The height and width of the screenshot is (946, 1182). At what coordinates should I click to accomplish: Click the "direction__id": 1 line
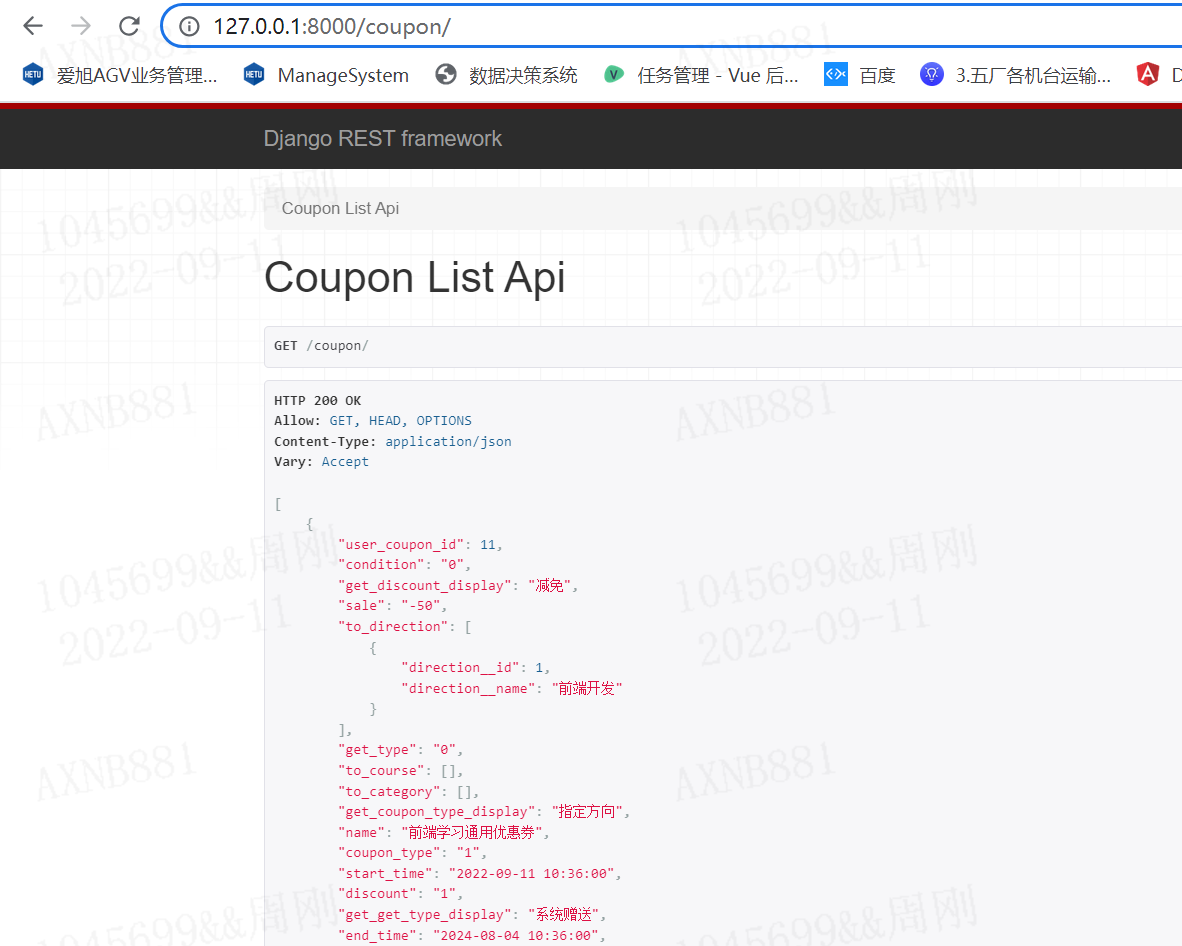[x=476, y=668]
